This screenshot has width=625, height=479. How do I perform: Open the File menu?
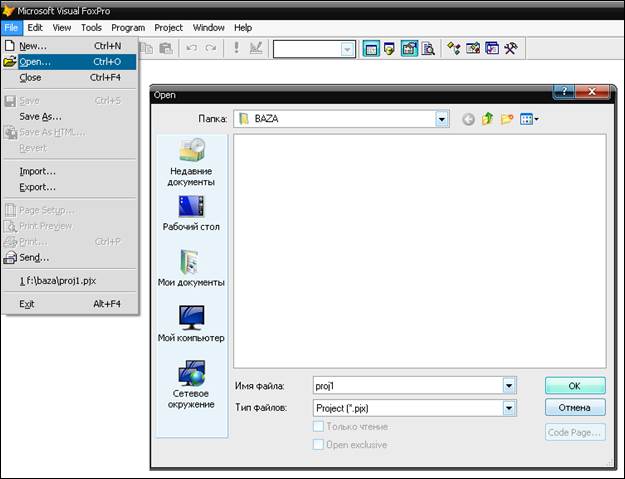click(11, 27)
